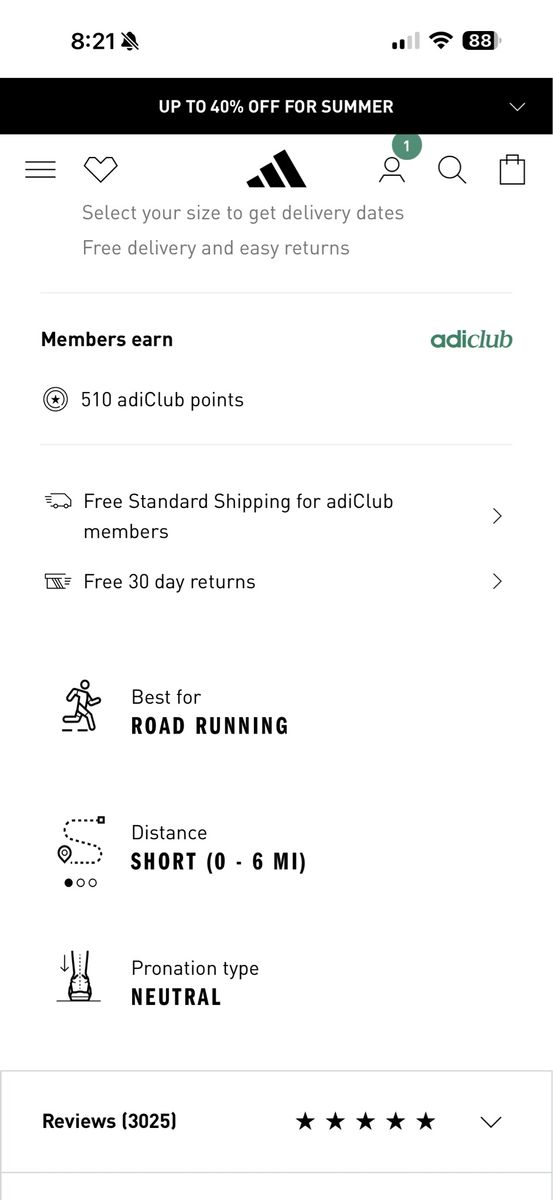Image resolution: width=553 pixels, height=1200 pixels.
Task: Tap the Free 30 day returns text
Action: point(169,582)
